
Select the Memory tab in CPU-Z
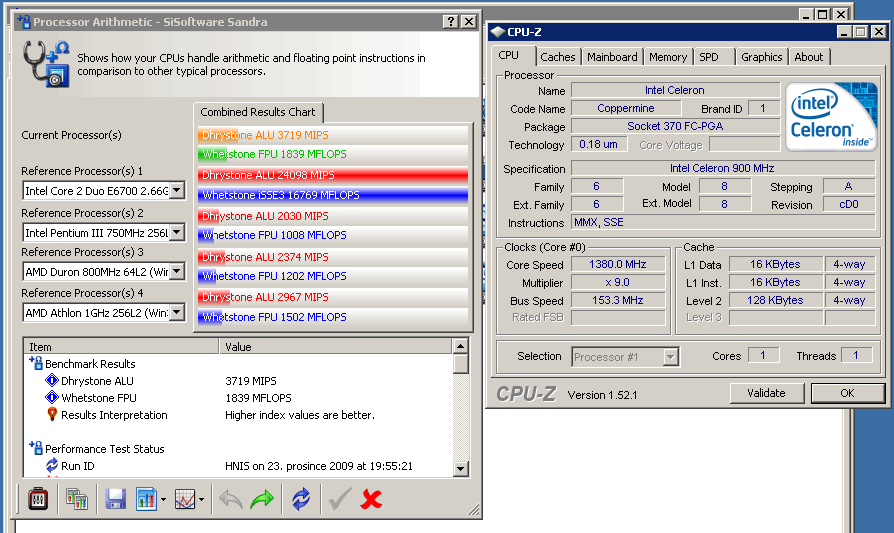(668, 57)
